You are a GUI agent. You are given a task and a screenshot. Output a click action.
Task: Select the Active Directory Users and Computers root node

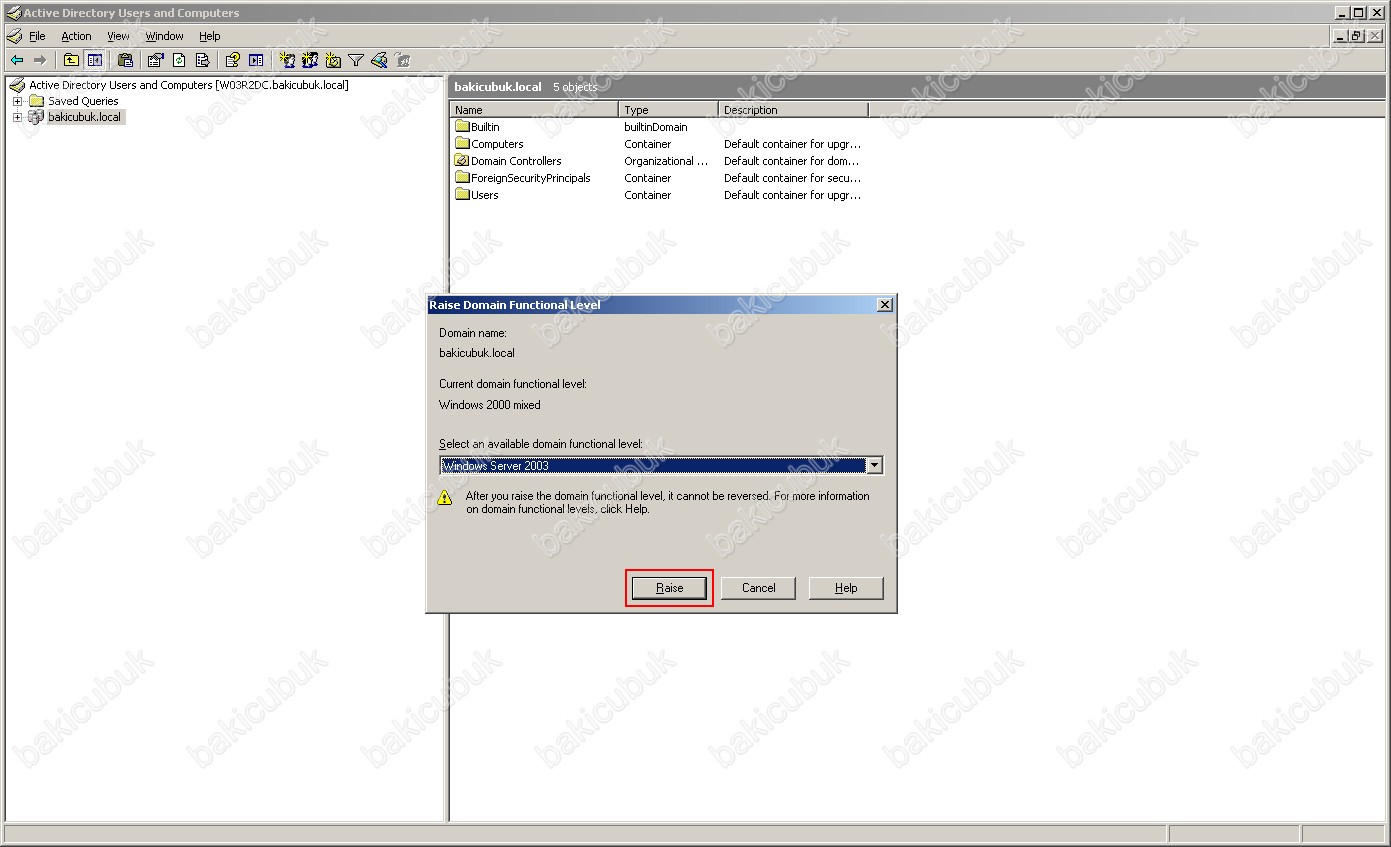189,85
